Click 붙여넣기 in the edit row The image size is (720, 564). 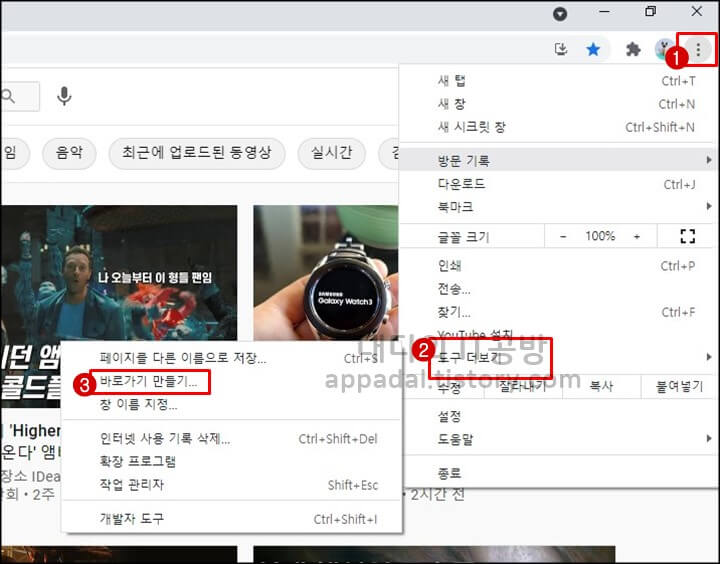point(679,386)
